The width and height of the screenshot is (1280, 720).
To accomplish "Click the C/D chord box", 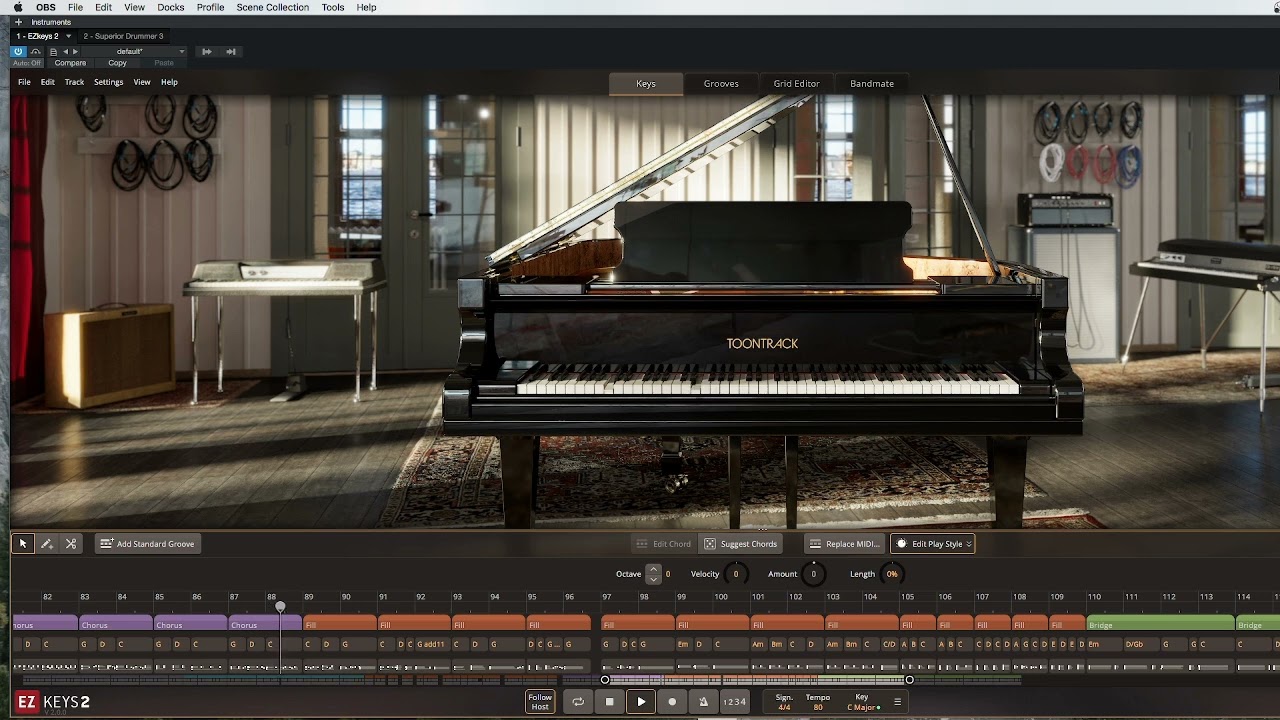I will [889, 645].
